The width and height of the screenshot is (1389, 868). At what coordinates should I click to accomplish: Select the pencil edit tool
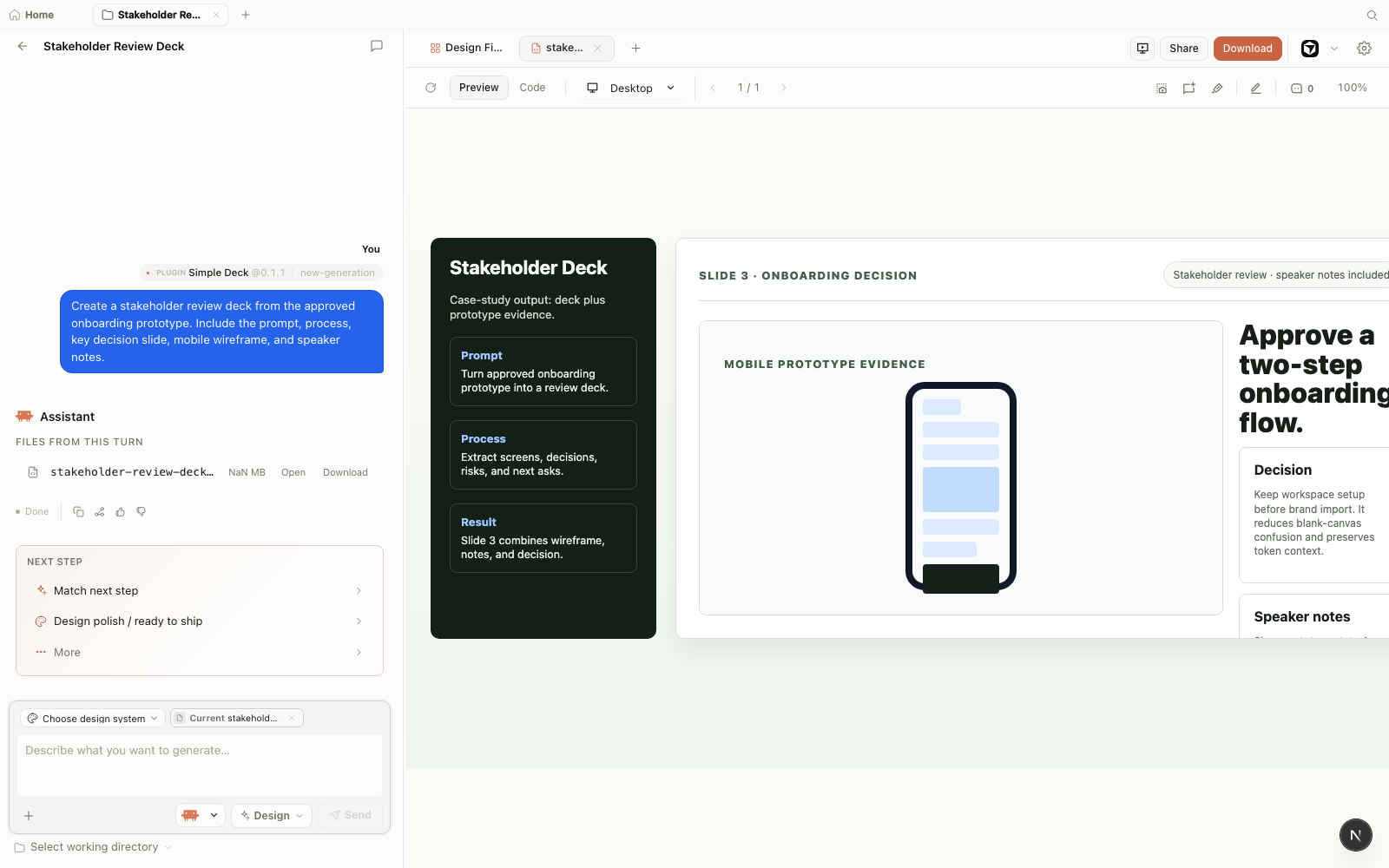tap(1255, 89)
